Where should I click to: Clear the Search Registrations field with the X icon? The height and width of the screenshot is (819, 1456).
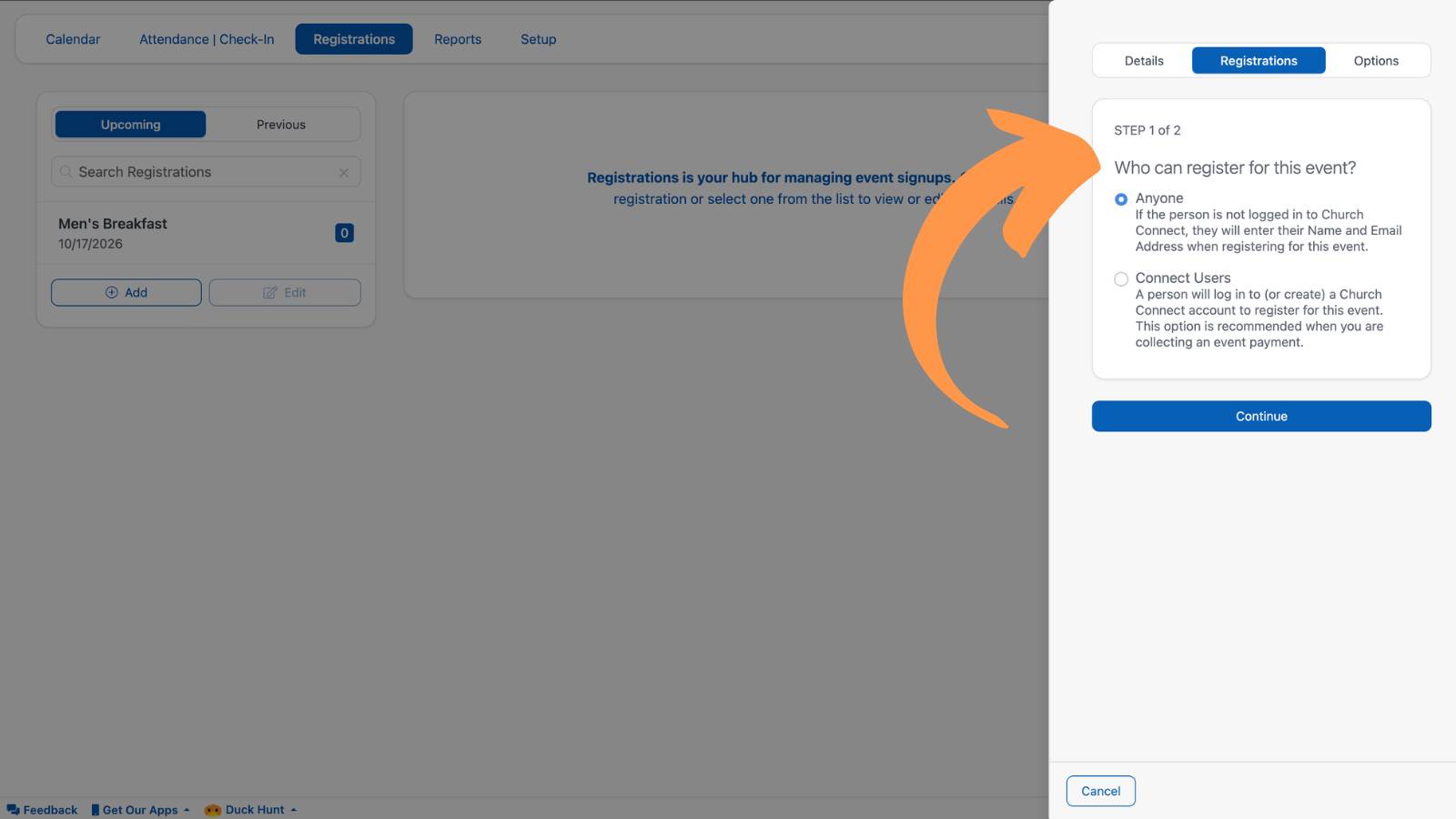[x=344, y=172]
